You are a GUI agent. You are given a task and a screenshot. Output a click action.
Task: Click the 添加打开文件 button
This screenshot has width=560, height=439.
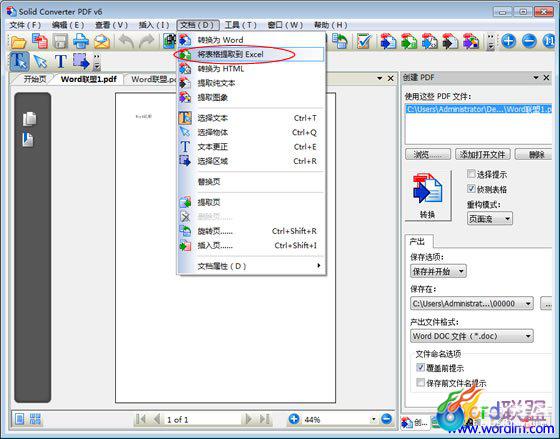pos(482,154)
